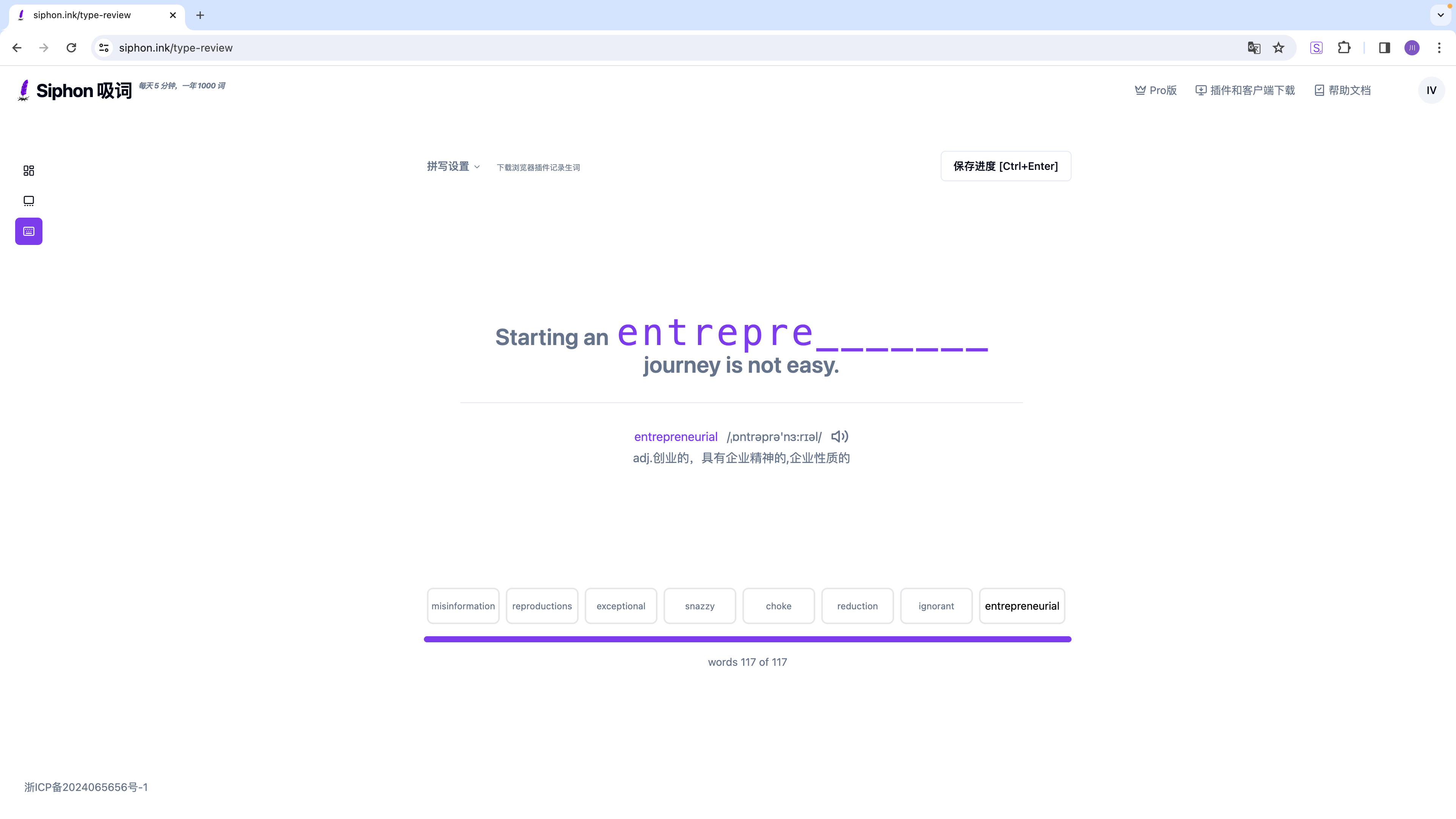The image size is (1456, 819).
Task: Drag the purple vocabulary progress bar
Action: point(748,639)
